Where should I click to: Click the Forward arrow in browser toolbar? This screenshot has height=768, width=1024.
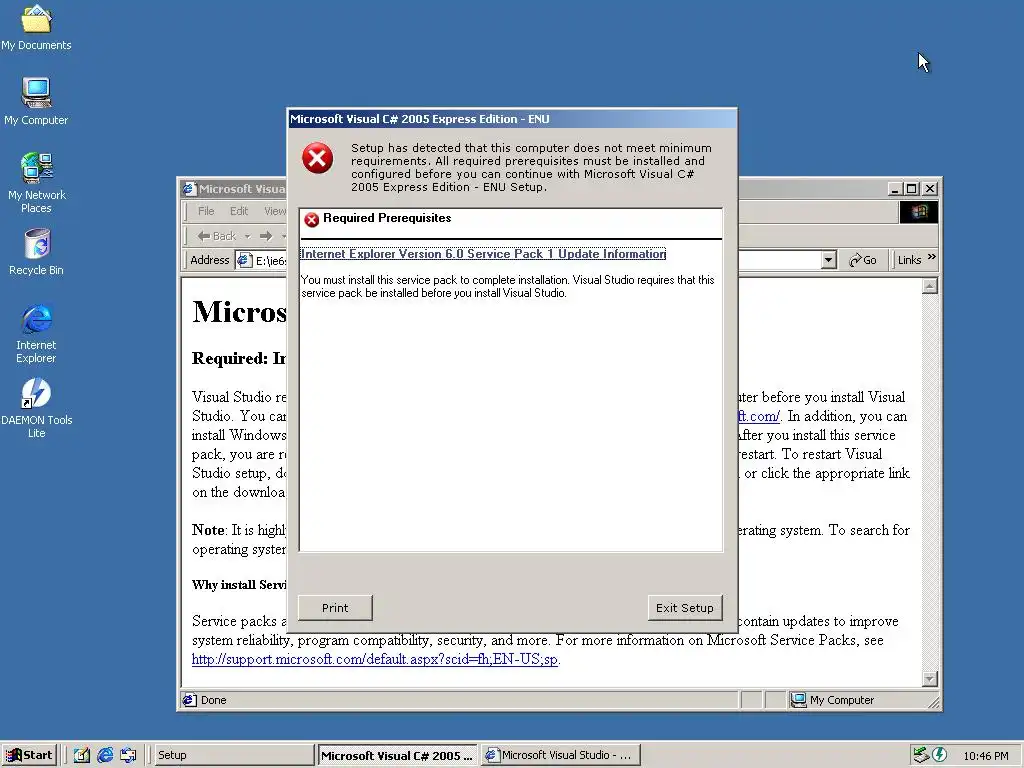(266, 236)
